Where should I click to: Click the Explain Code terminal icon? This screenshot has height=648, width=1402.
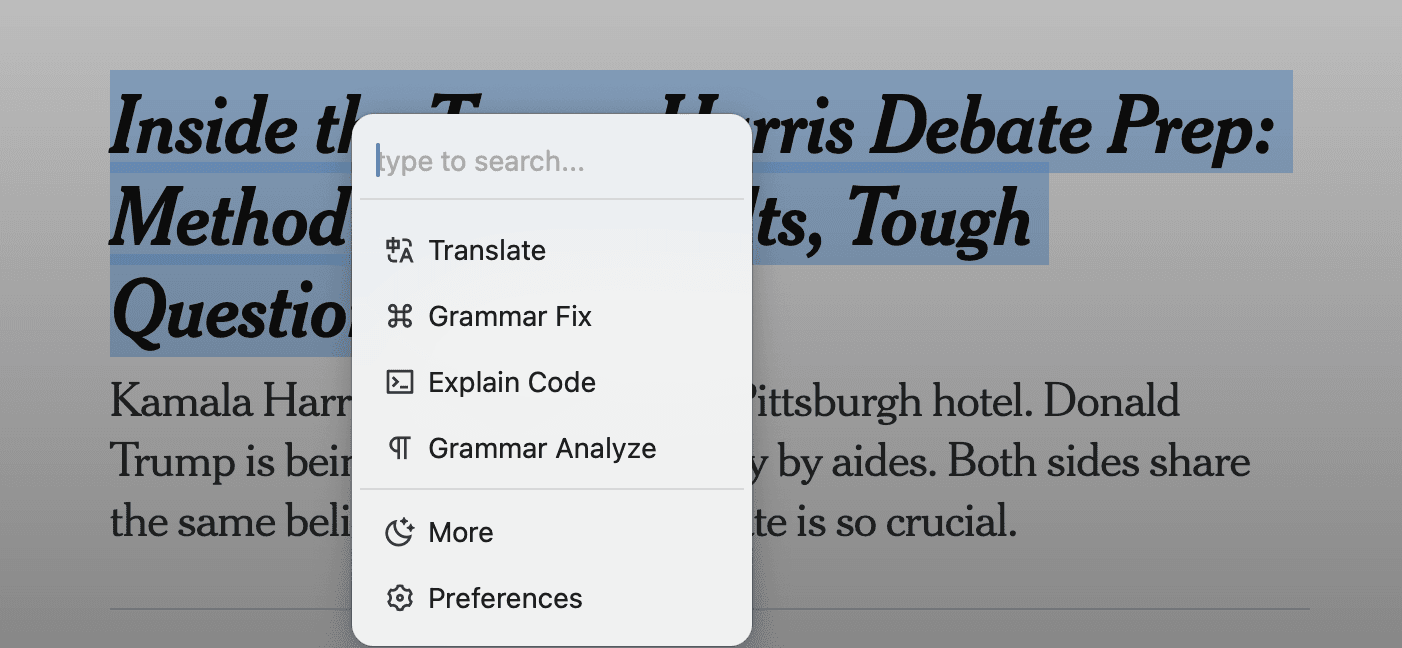pyautogui.click(x=400, y=383)
